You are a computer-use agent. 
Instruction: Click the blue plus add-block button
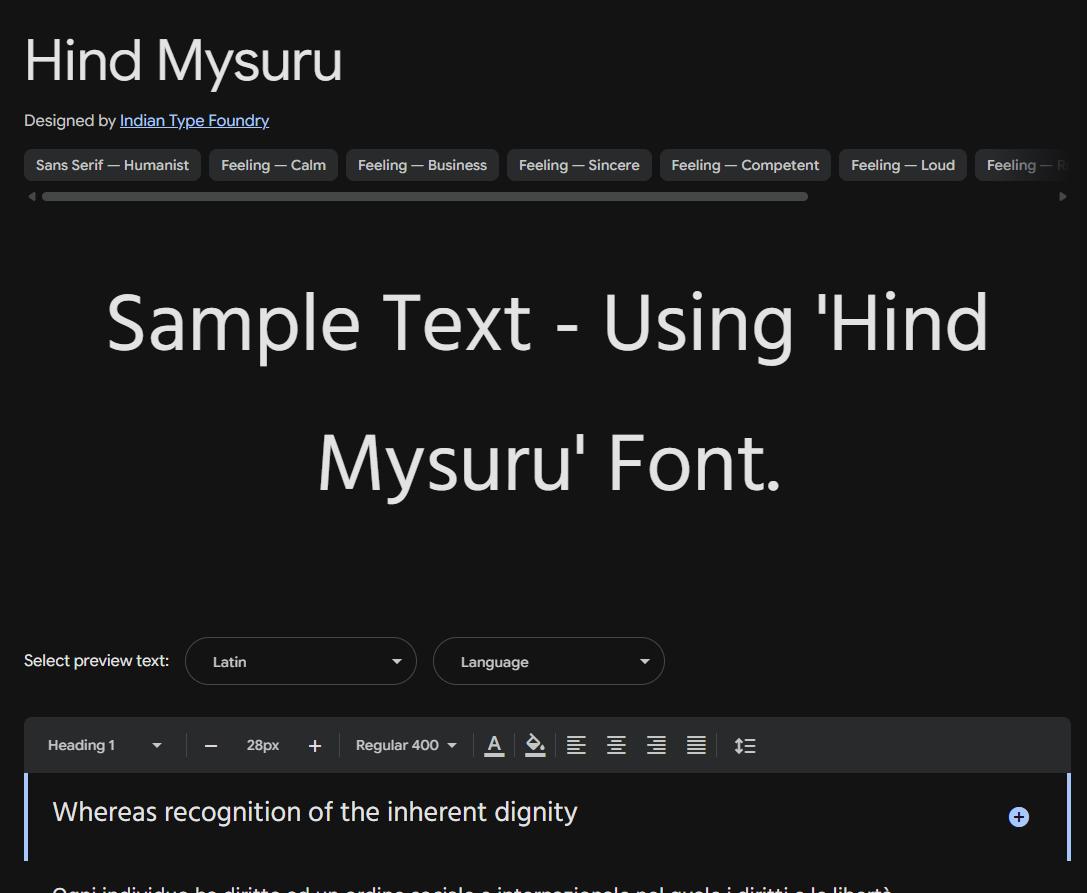point(1018,817)
